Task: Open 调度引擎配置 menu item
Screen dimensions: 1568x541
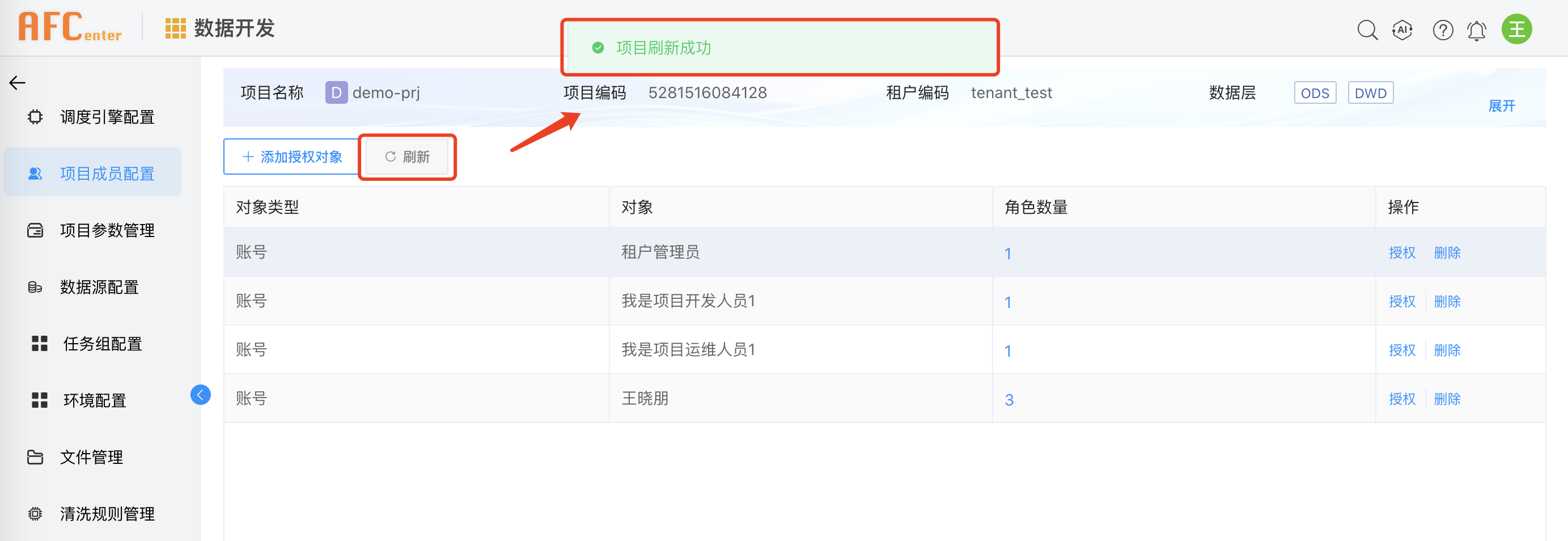Action: [x=107, y=117]
